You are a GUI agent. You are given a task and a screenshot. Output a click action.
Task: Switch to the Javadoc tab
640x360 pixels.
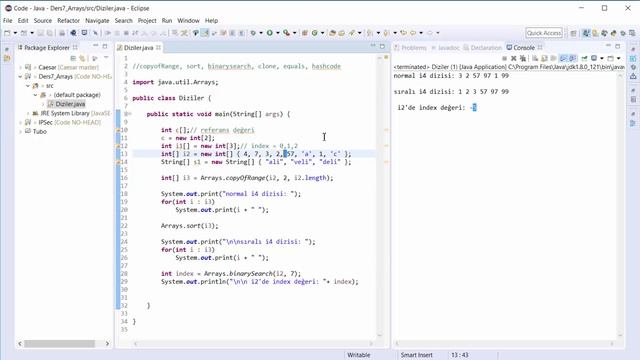tap(445, 48)
